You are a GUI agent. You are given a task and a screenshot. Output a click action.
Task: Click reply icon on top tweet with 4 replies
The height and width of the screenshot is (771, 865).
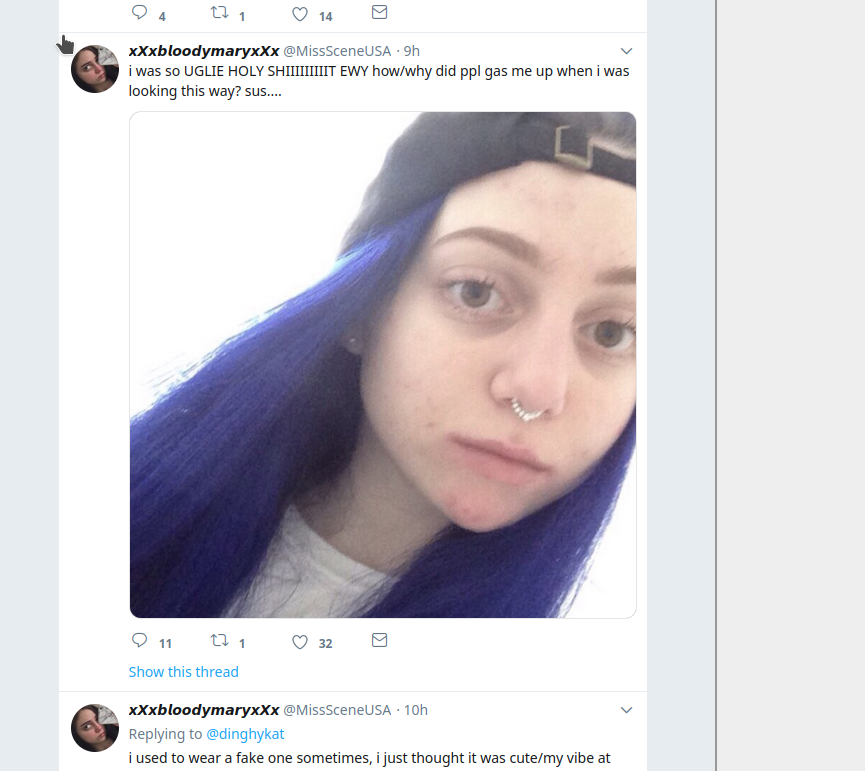(x=140, y=12)
